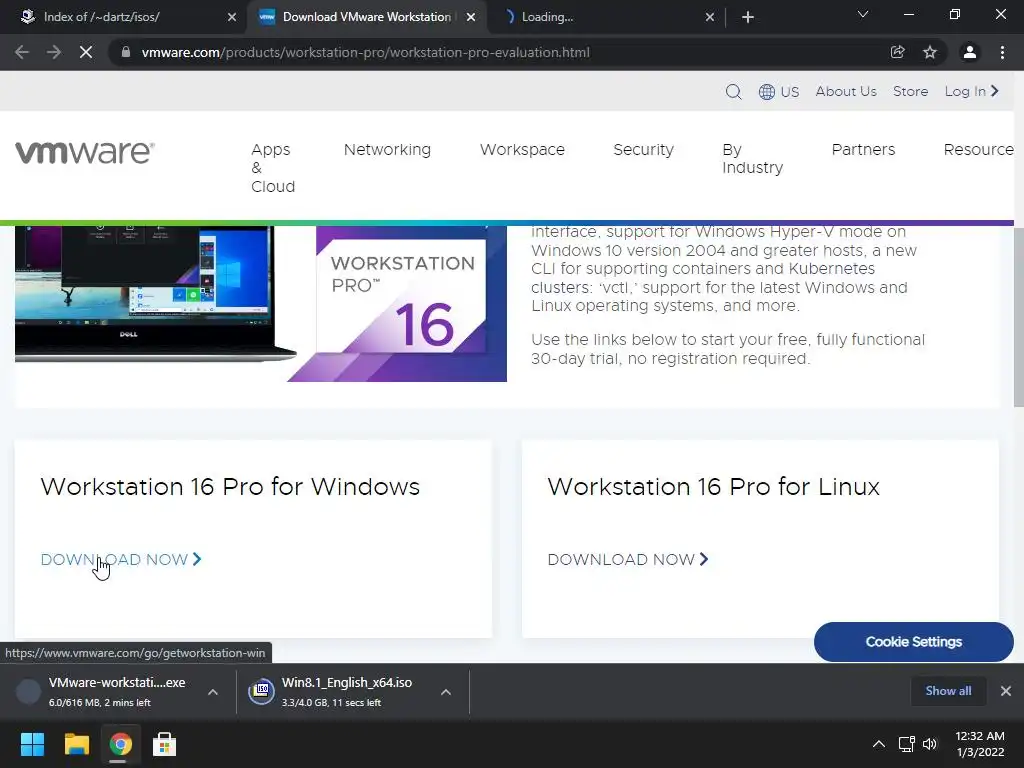This screenshot has width=1024, height=768.
Task: Click Show all downloads
Action: click(948, 691)
